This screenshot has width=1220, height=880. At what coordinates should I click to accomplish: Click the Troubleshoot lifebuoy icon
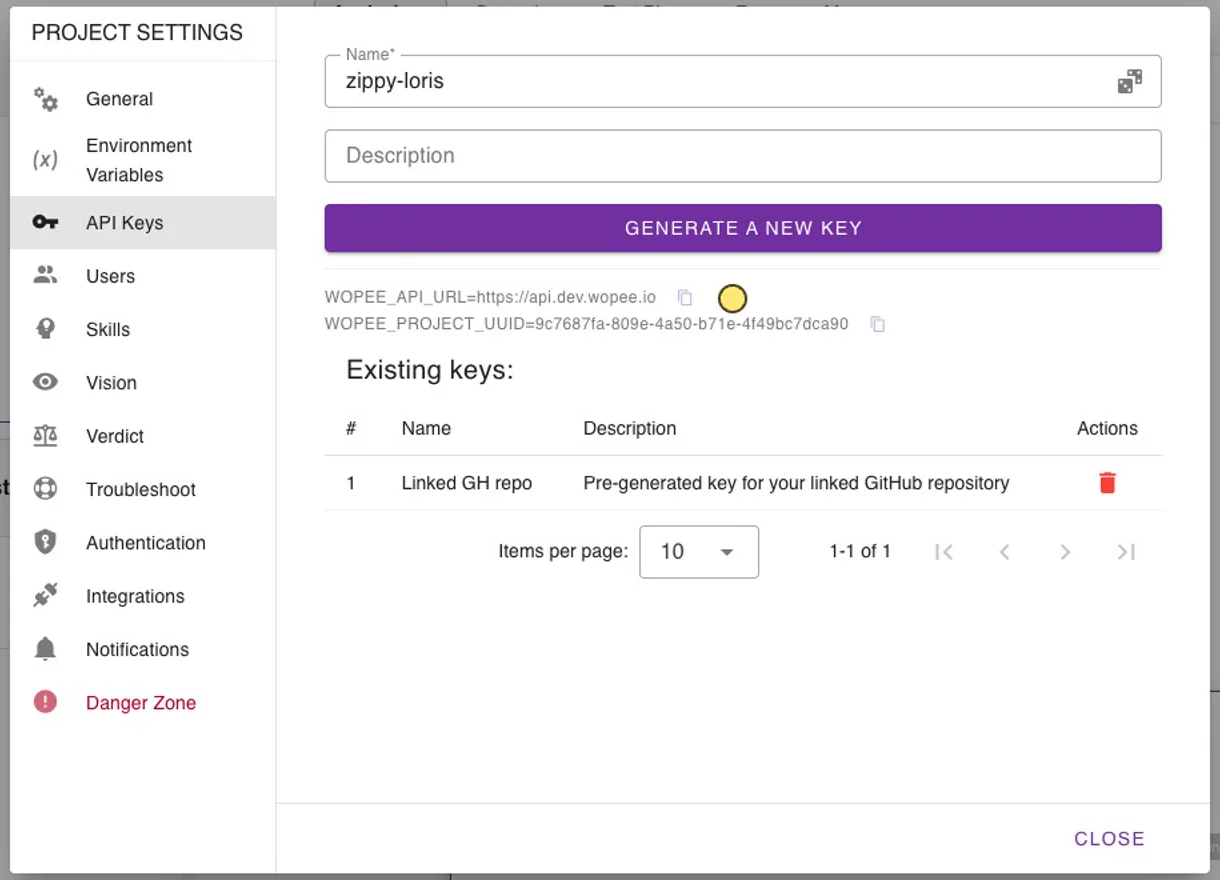click(x=45, y=489)
